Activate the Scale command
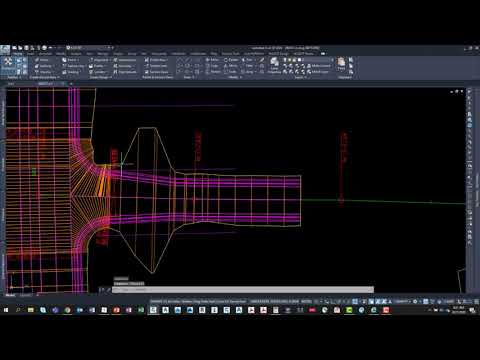480x360 pixels. point(231,71)
